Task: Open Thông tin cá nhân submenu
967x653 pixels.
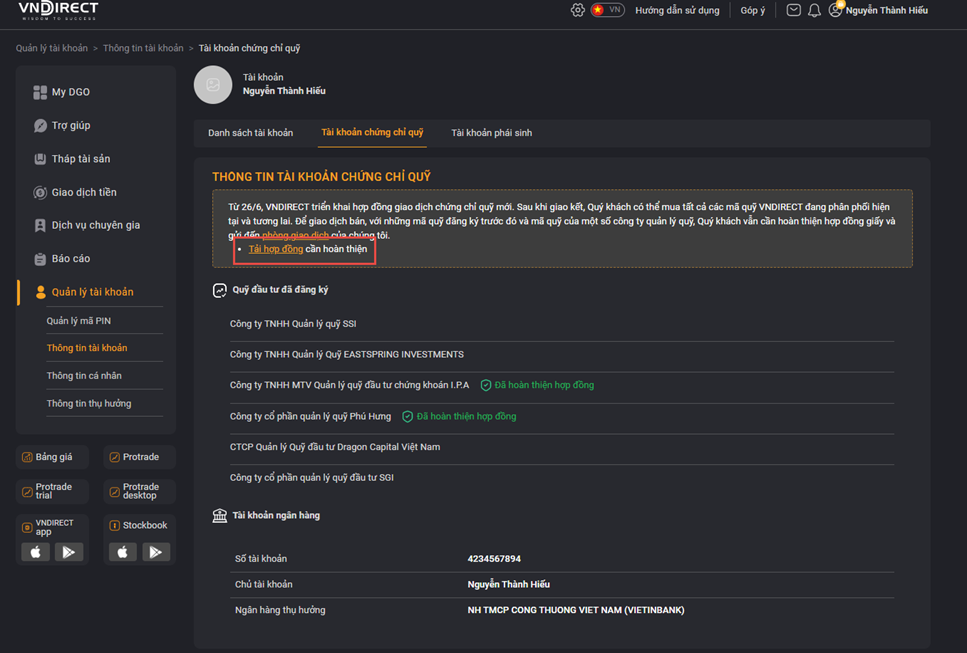Action: tap(84, 376)
